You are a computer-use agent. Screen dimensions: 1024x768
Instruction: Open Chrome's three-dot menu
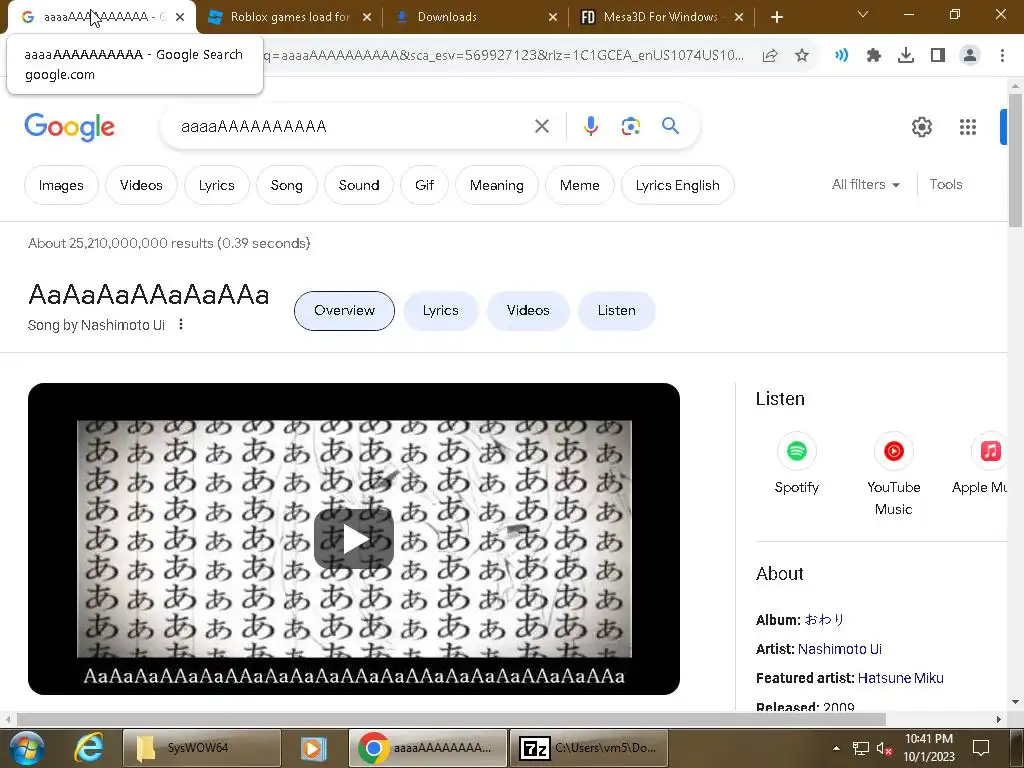click(1002, 56)
